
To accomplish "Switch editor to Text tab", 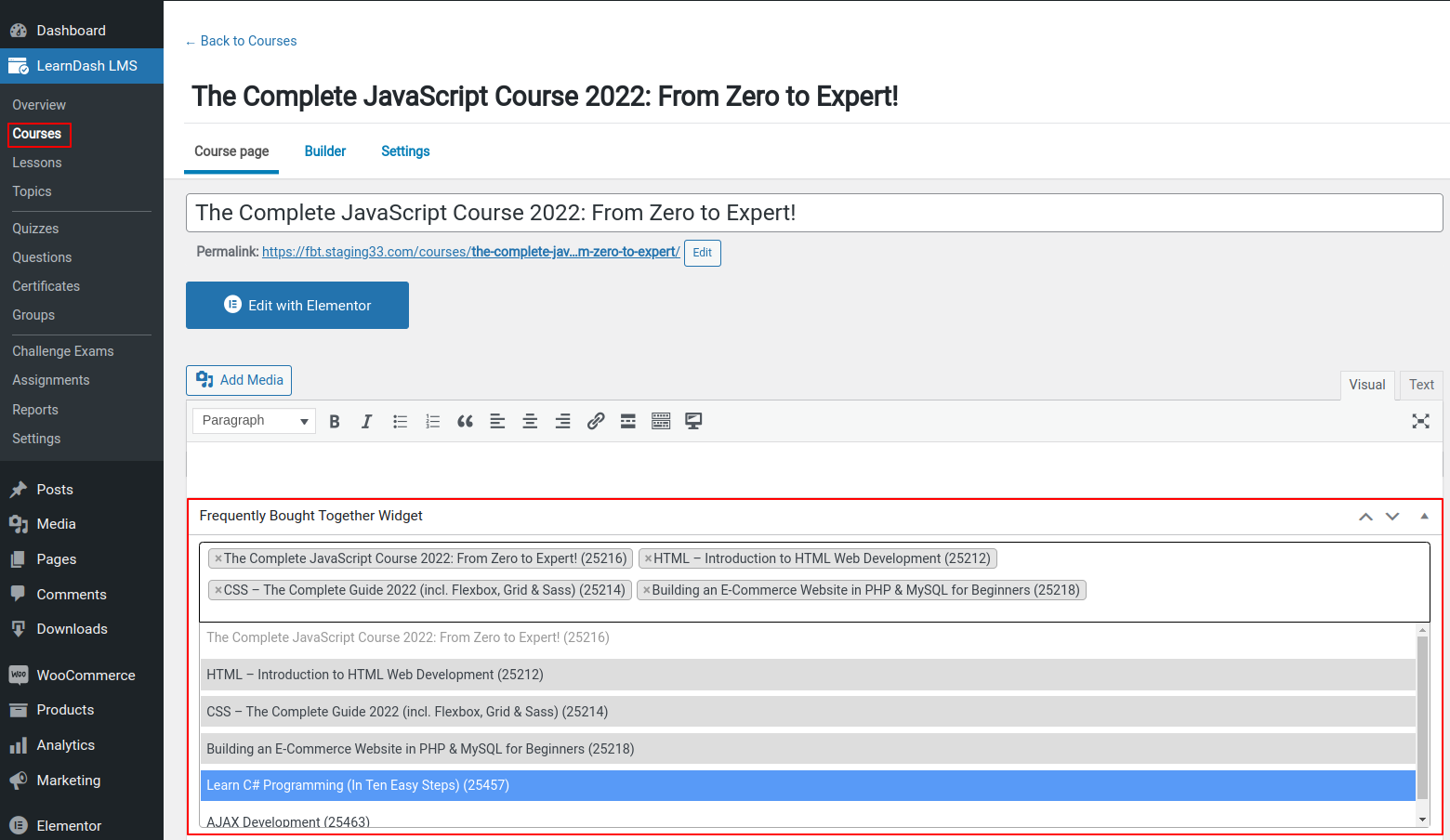I will click(1420, 385).
